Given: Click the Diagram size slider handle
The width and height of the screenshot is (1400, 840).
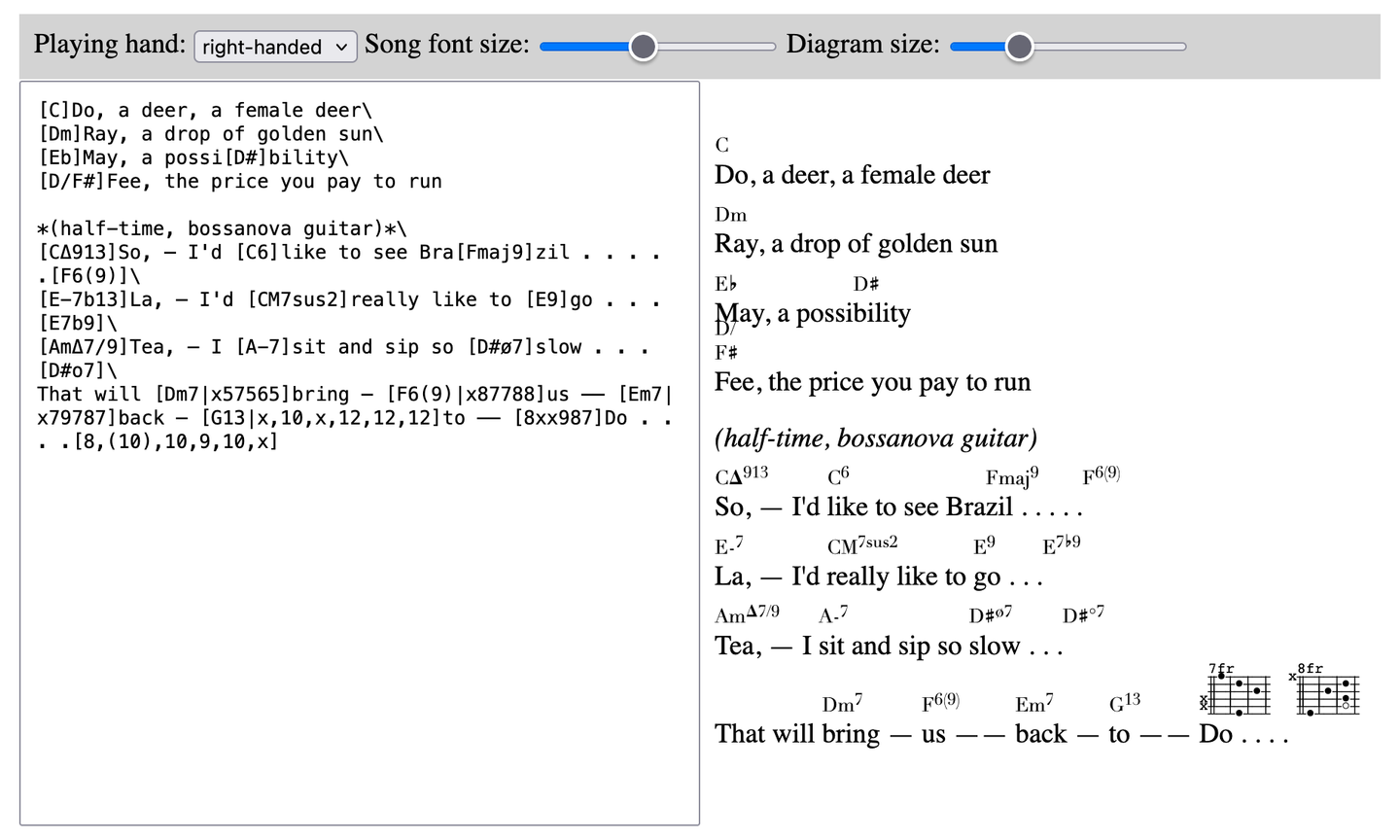Looking at the screenshot, I should [x=1019, y=46].
